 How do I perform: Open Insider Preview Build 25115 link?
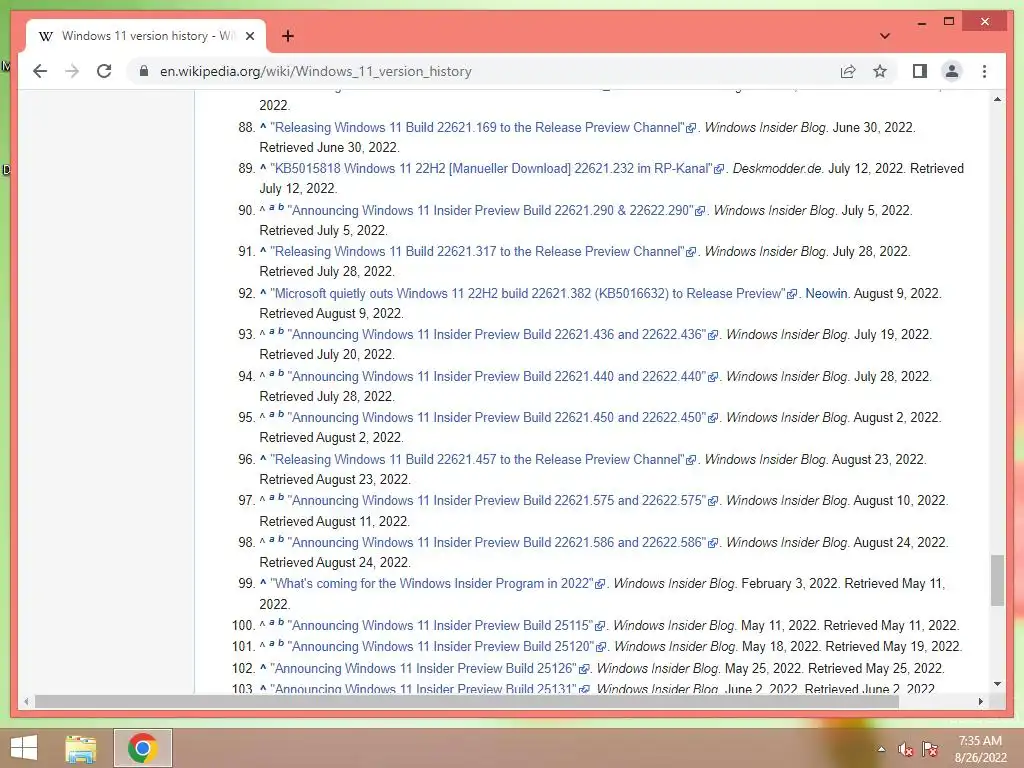point(440,625)
